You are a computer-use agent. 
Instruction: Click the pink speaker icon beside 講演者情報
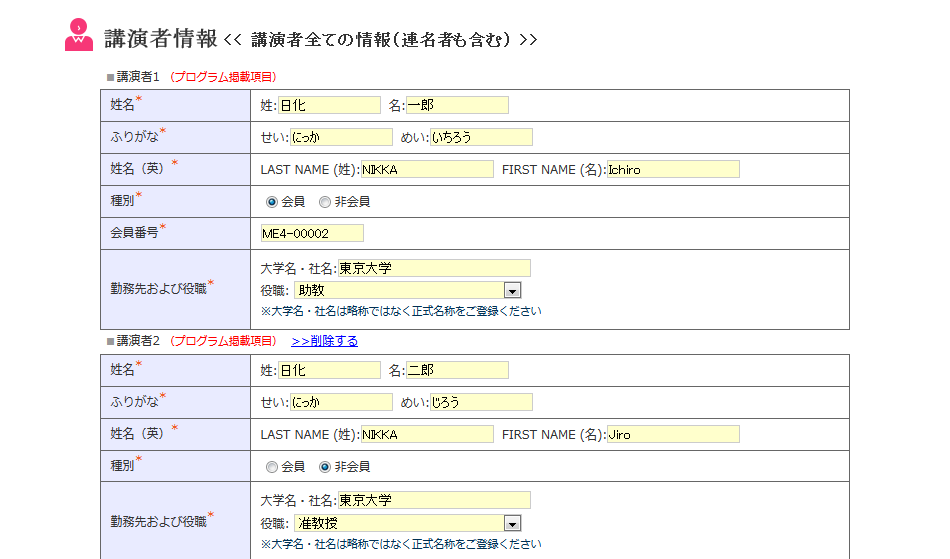point(78,36)
